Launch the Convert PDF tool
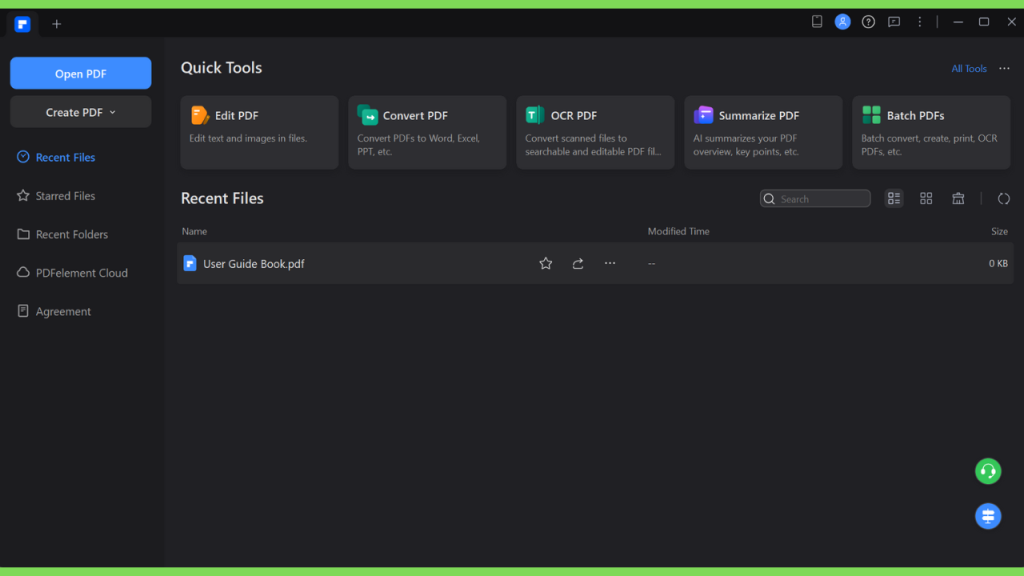Image resolution: width=1024 pixels, height=576 pixels. click(427, 133)
